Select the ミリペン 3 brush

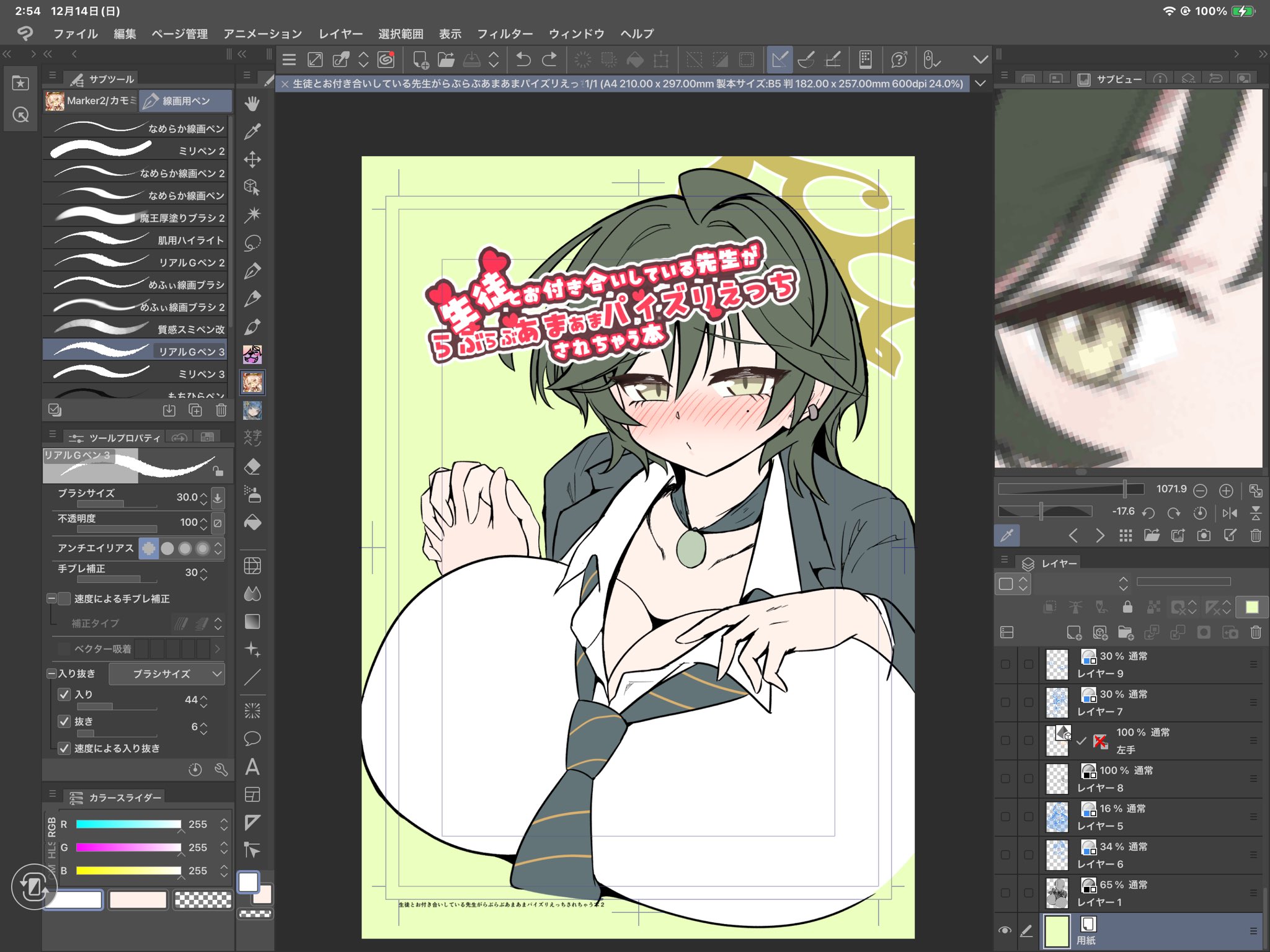pyautogui.click(x=135, y=373)
